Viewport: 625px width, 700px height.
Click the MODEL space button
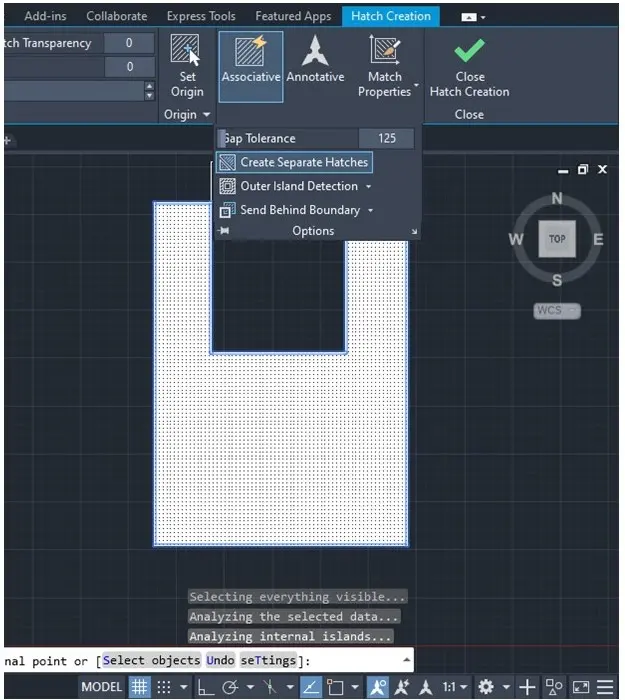pos(101,687)
